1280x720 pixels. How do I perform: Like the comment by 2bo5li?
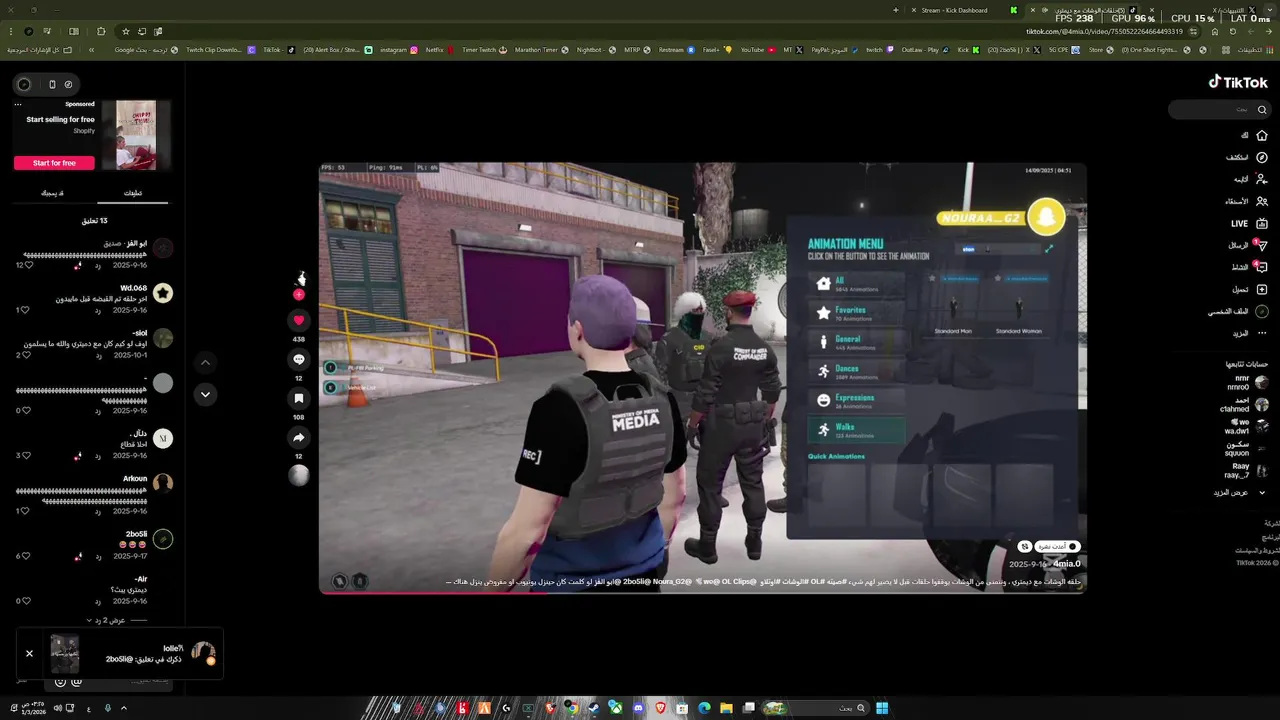click(x=27, y=556)
